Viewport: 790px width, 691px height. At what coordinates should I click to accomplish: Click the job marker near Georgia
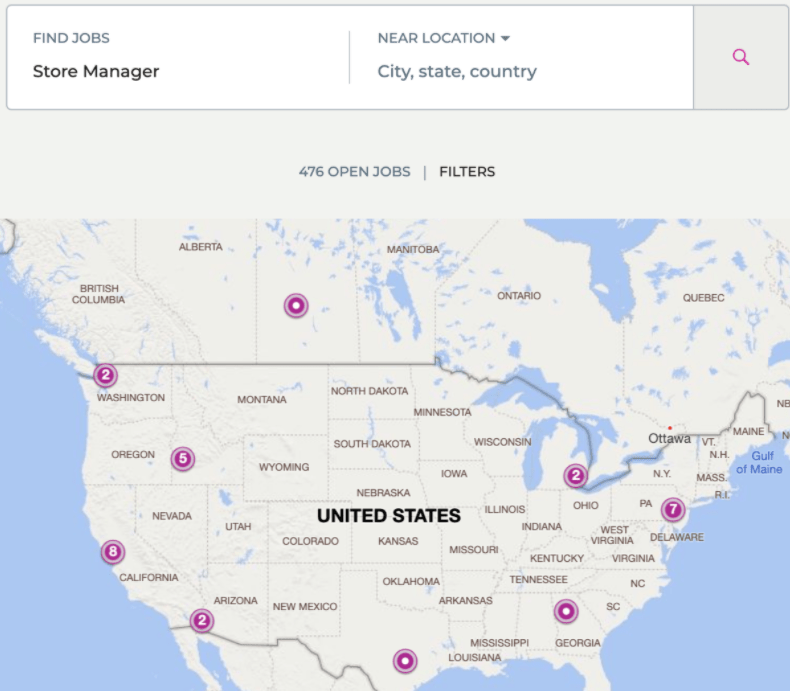(x=566, y=610)
